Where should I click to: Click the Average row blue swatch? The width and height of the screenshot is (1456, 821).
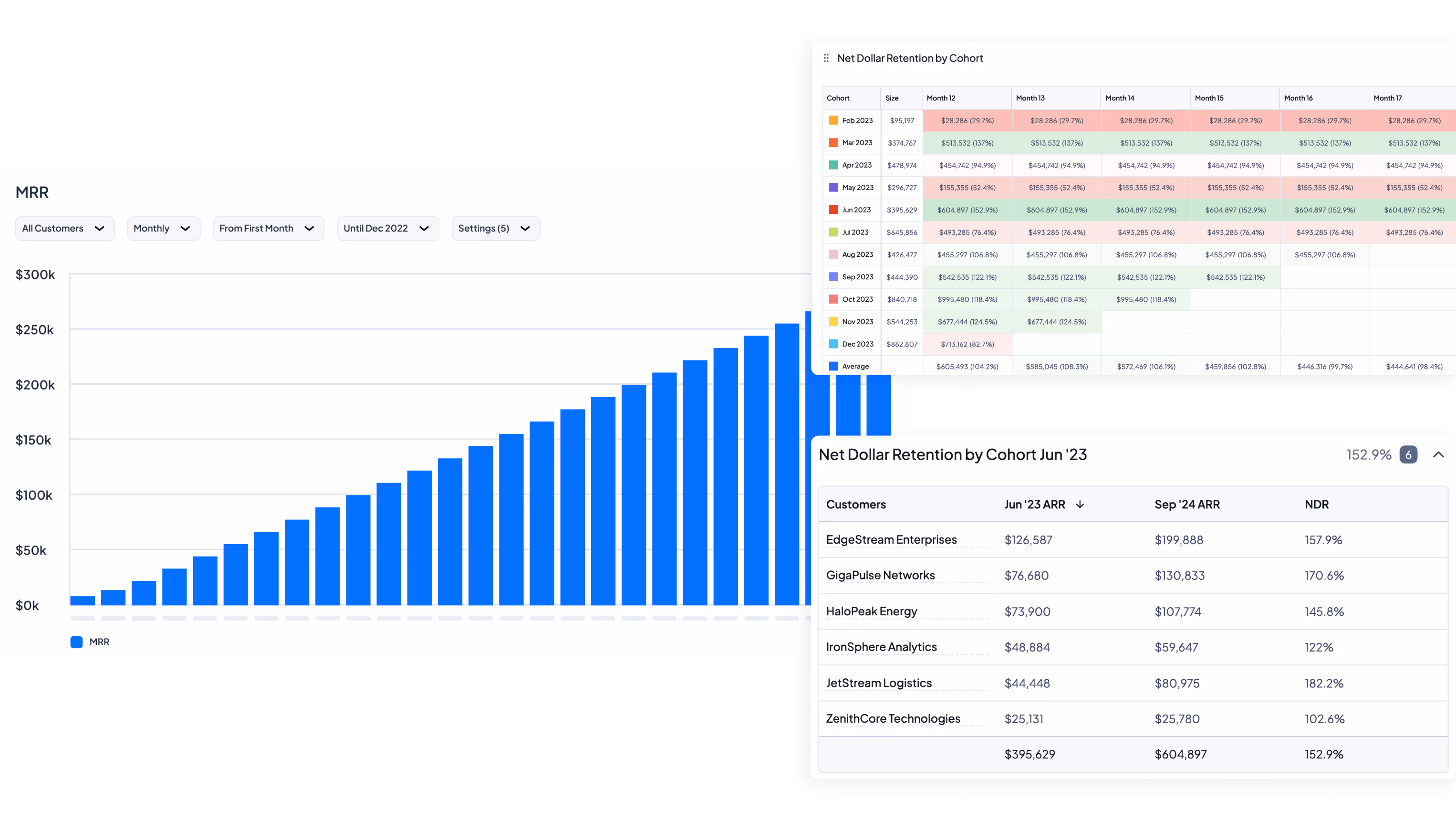point(833,367)
